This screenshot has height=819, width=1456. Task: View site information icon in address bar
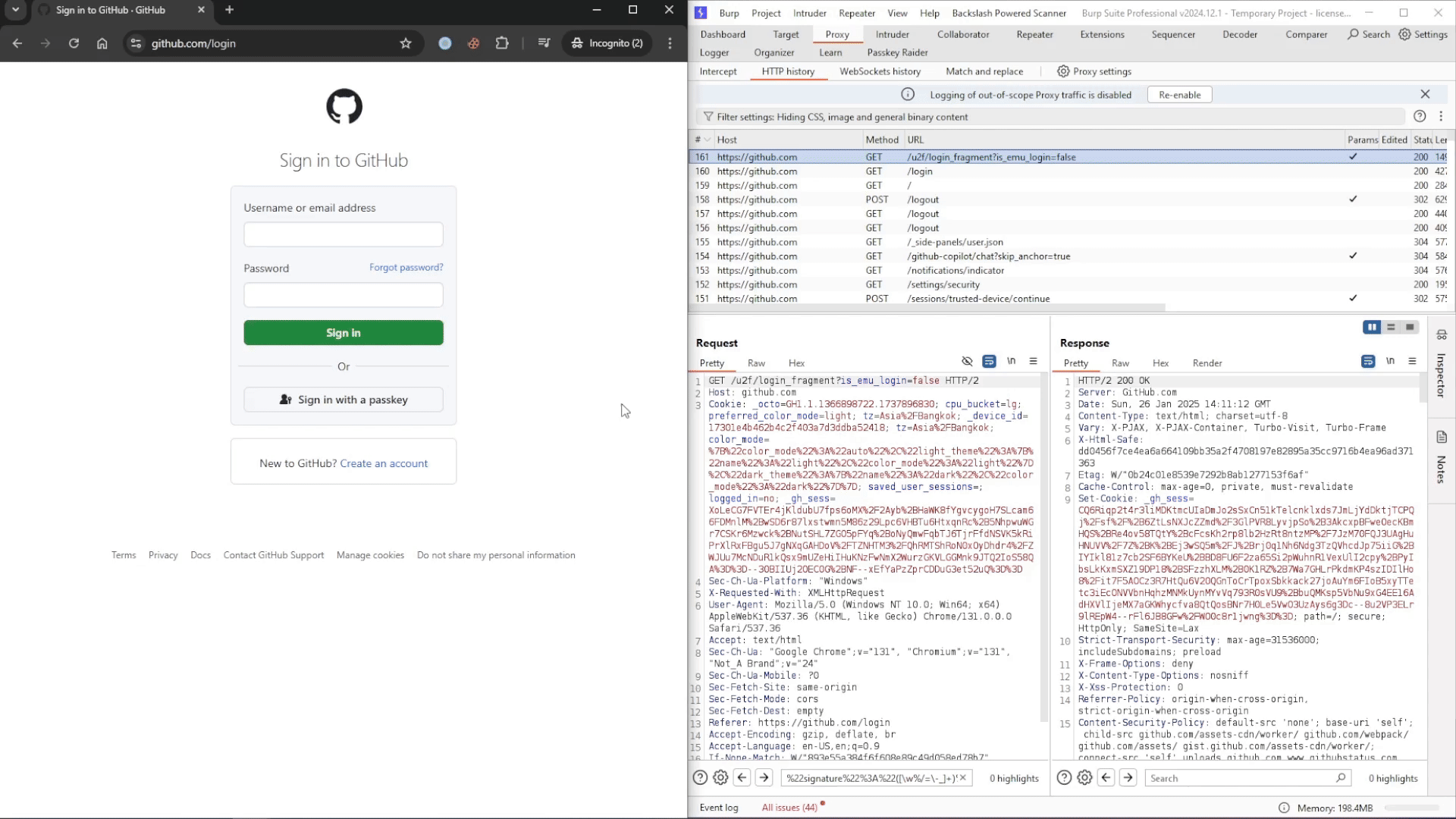tap(136, 43)
